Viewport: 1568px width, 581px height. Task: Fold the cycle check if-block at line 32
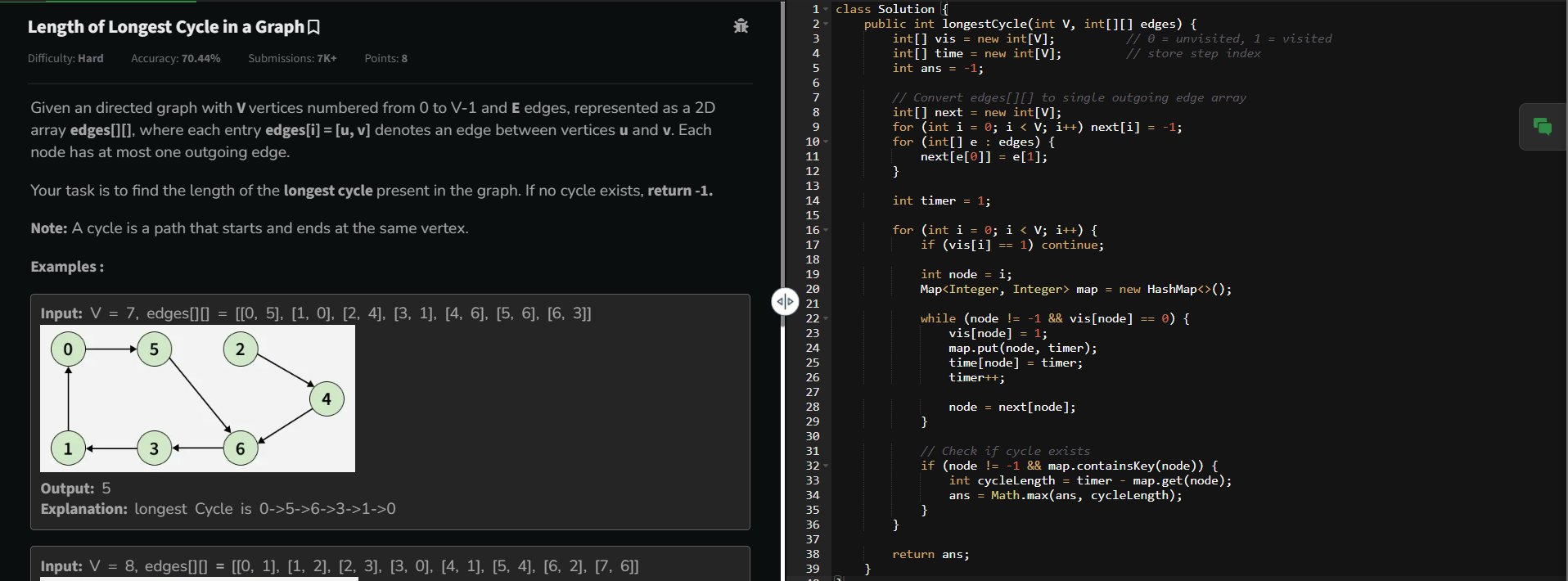tap(826, 466)
